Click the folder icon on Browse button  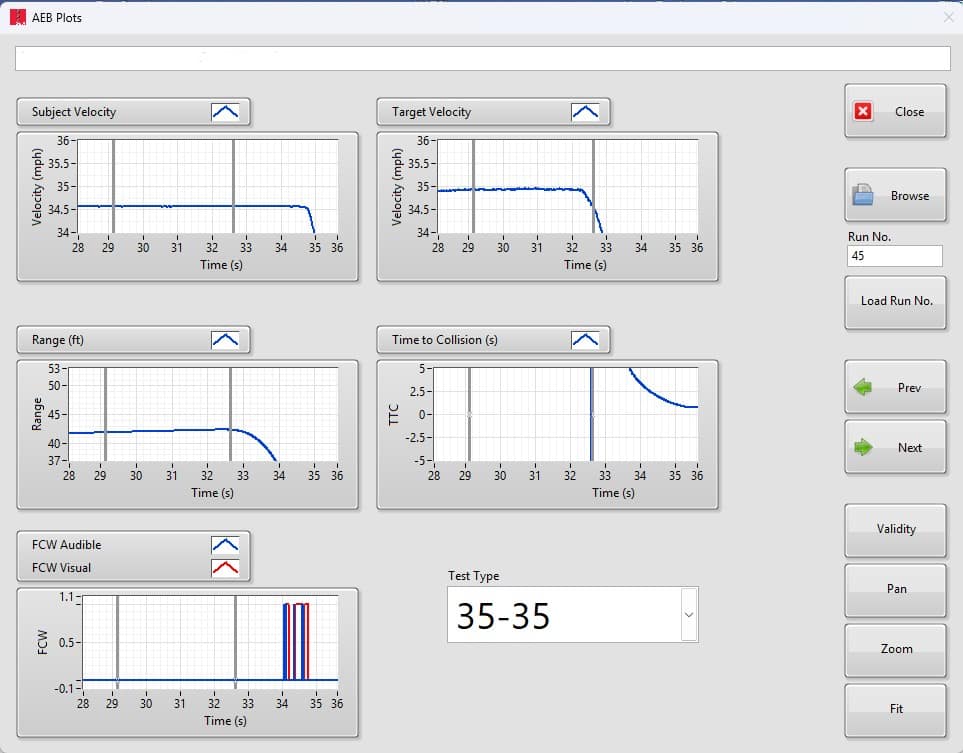pos(863,195)
